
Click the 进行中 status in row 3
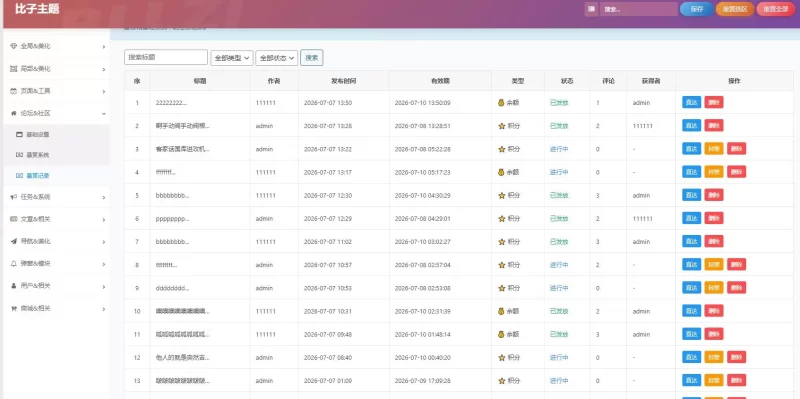[x=559, y=149]
